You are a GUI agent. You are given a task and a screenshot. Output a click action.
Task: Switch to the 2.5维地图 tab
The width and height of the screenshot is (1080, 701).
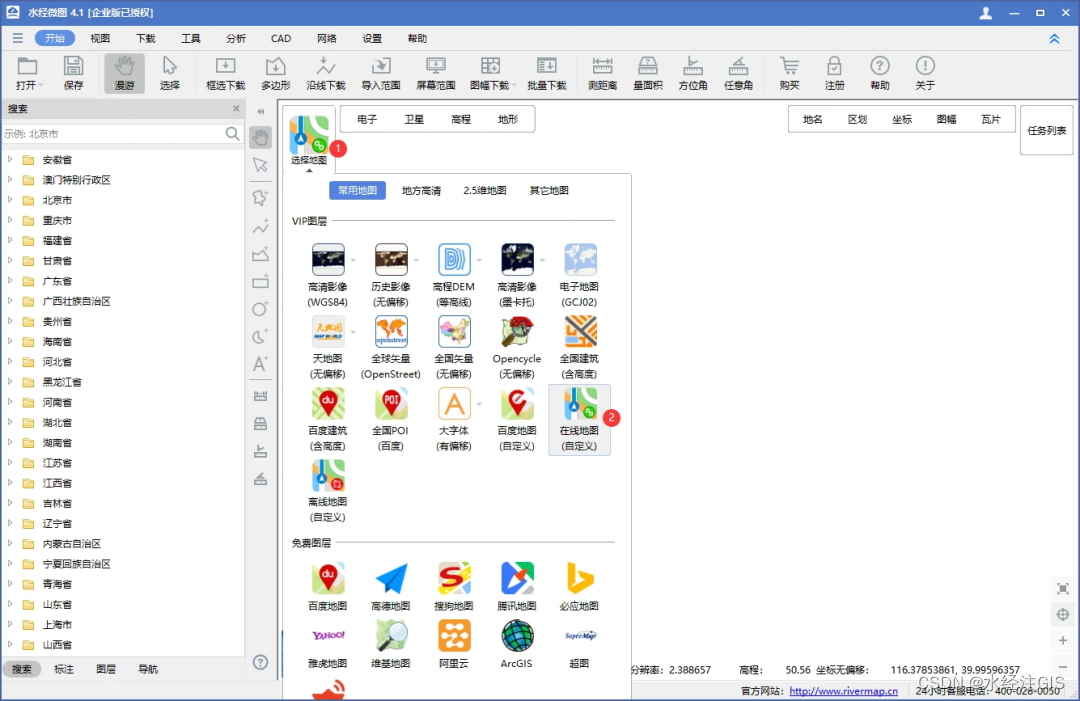tap(485, 191)
